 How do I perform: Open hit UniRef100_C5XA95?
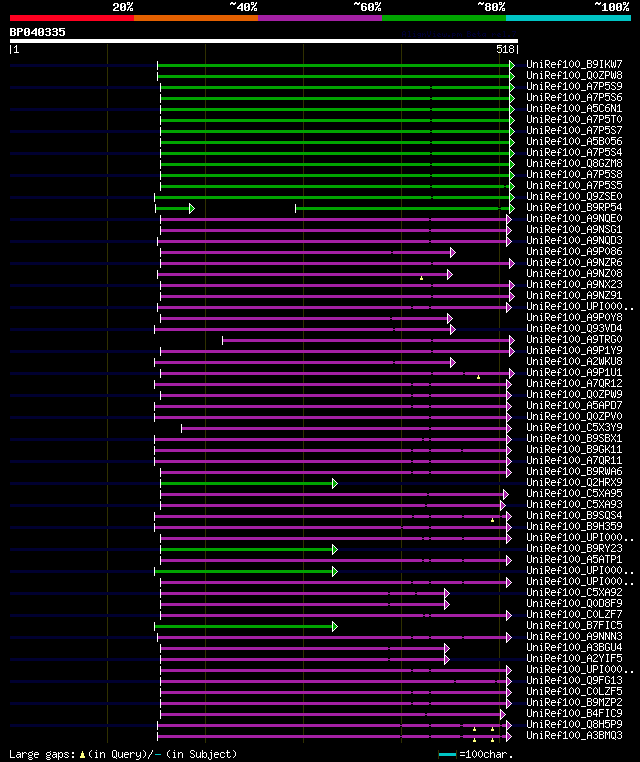point(574,493)
